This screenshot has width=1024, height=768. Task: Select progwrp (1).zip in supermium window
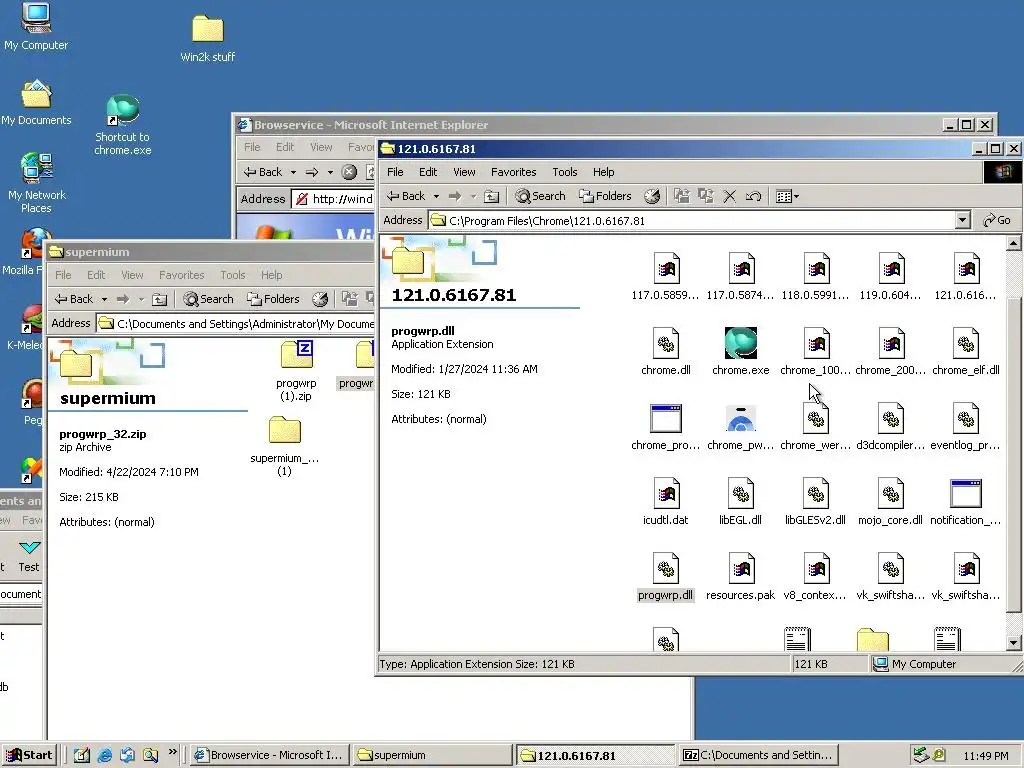point(296,370)
